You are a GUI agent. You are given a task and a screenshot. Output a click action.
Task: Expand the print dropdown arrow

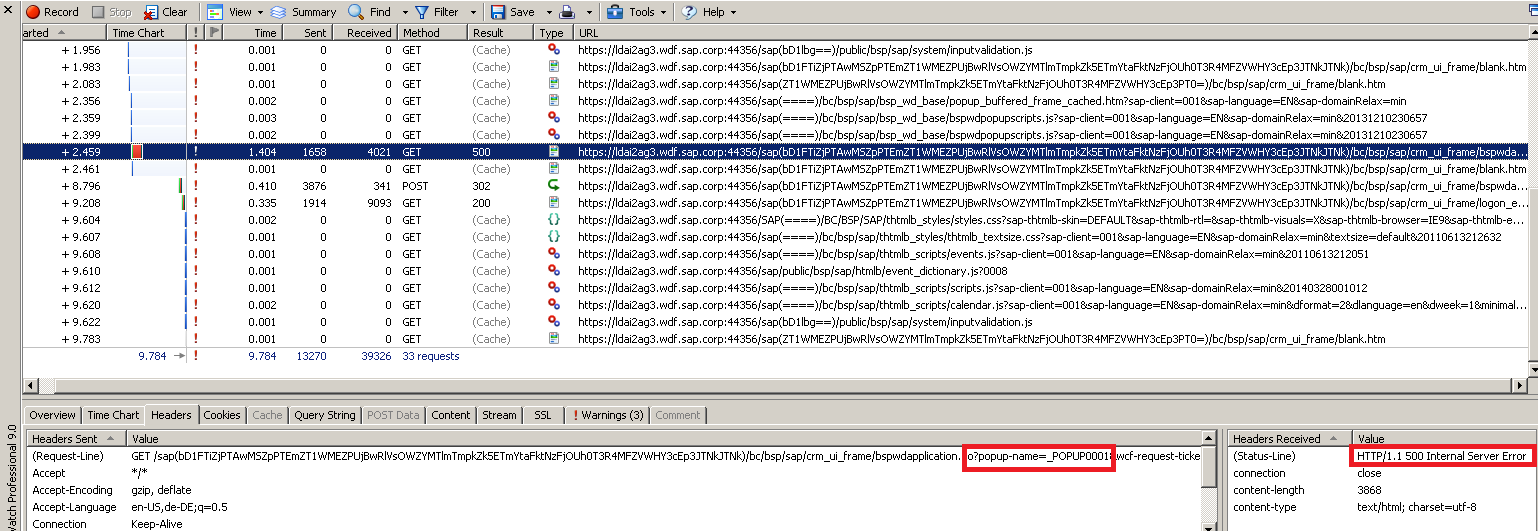coord(587,13)
